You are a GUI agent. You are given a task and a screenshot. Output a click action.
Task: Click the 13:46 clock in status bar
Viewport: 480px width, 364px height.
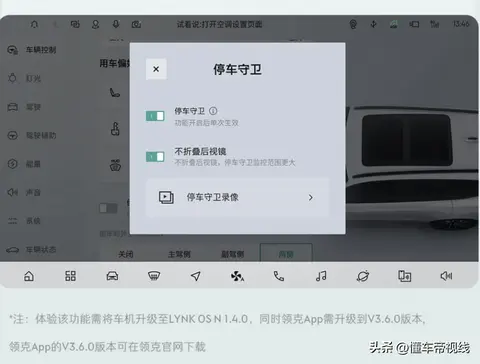[x=461, y=24]
